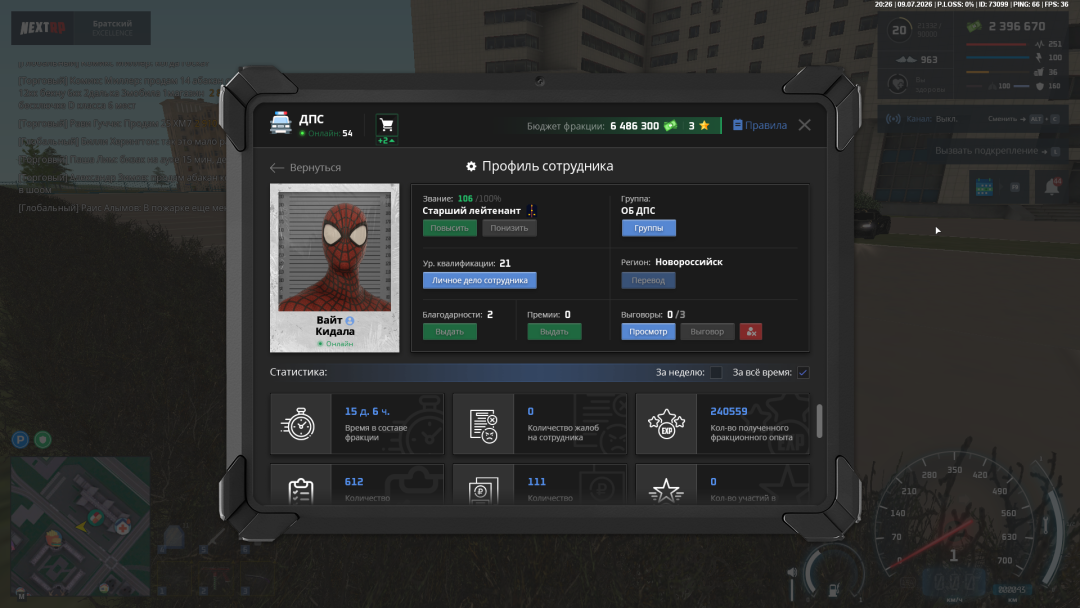Click the green circle icon above the minimap
The width and height of the screenshot is (1080, 608).
(x=43, y=439)
